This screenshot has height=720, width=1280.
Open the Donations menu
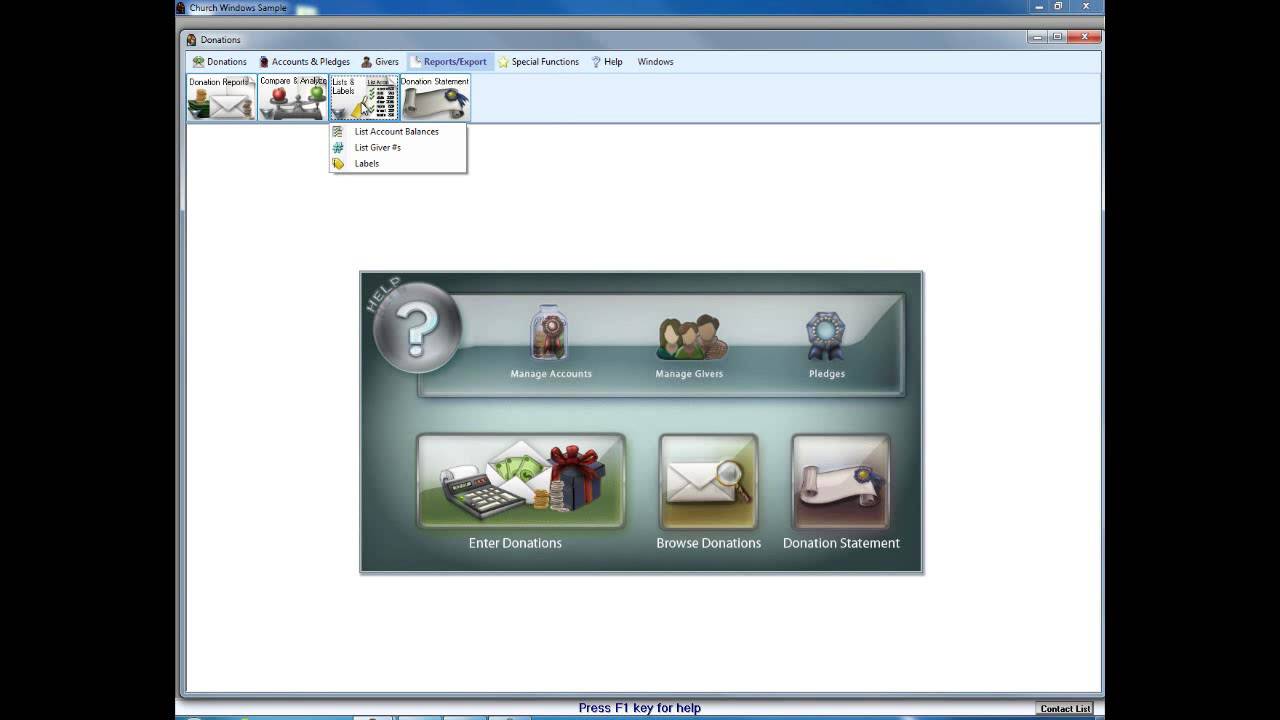click(x=220, y=62)
